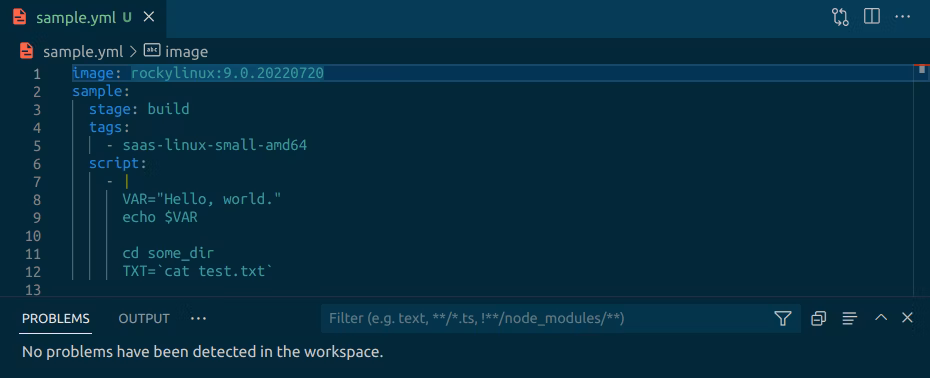
Task: Click the filter funnel icon in Problems
Action: pyautogui.click(x=783, y=319)
